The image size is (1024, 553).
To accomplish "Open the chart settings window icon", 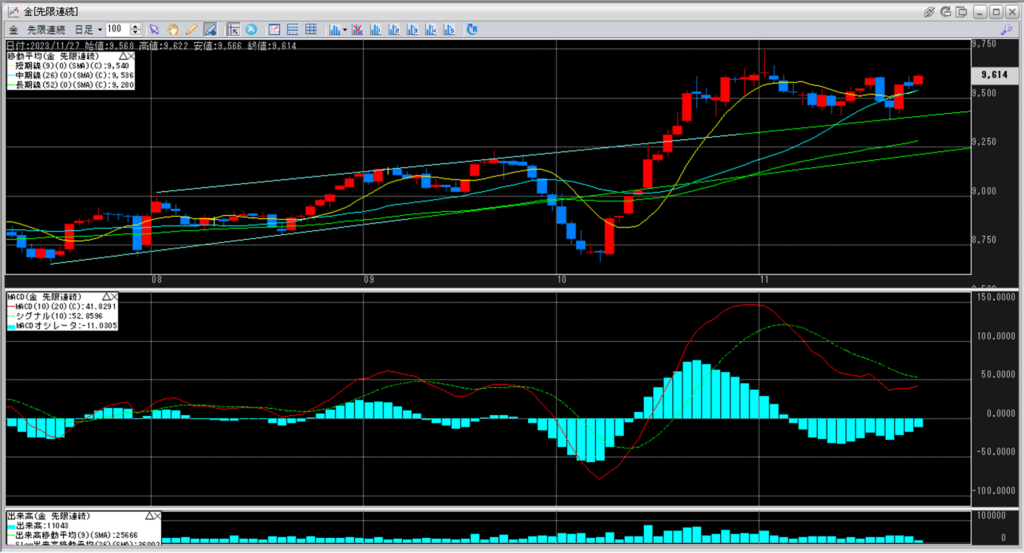I will tap(274, 29).
